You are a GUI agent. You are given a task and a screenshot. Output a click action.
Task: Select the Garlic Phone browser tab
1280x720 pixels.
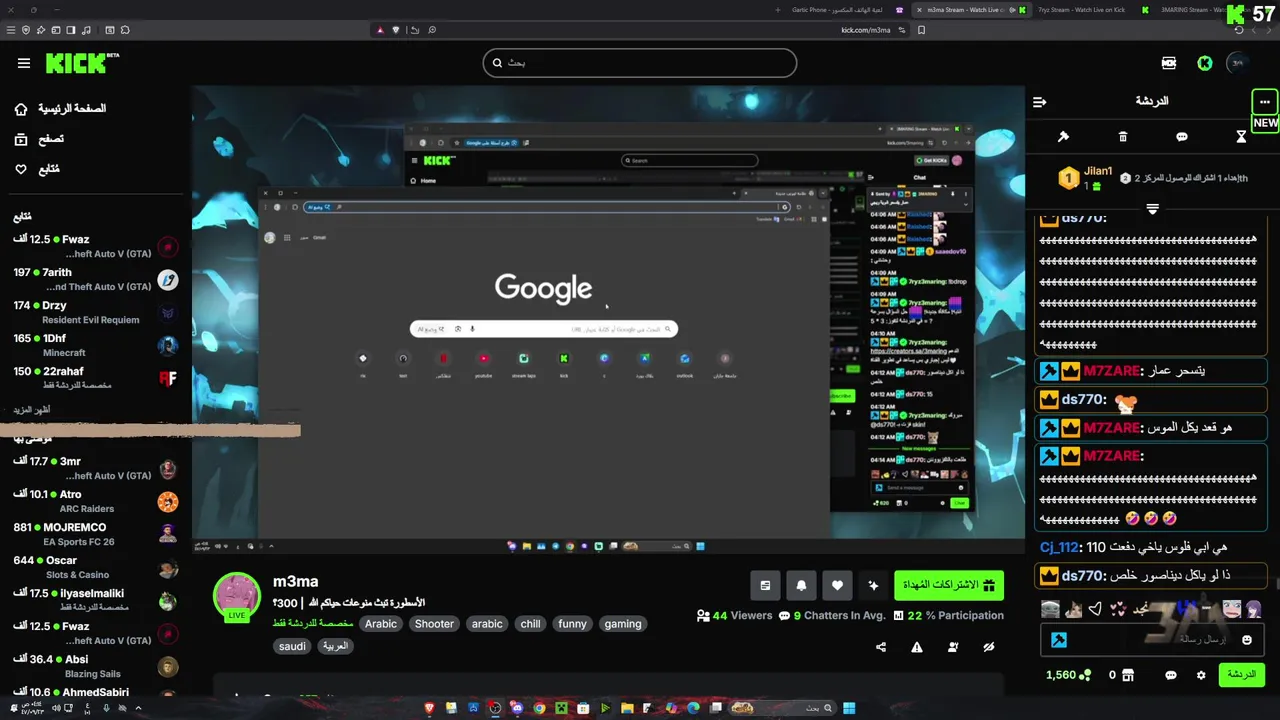(x=837, y=10)
